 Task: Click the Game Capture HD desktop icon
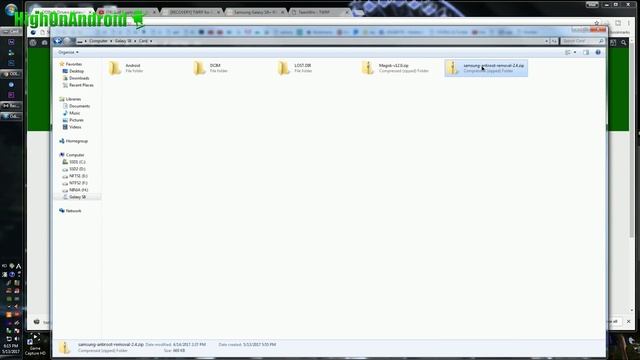pos(35,344)
